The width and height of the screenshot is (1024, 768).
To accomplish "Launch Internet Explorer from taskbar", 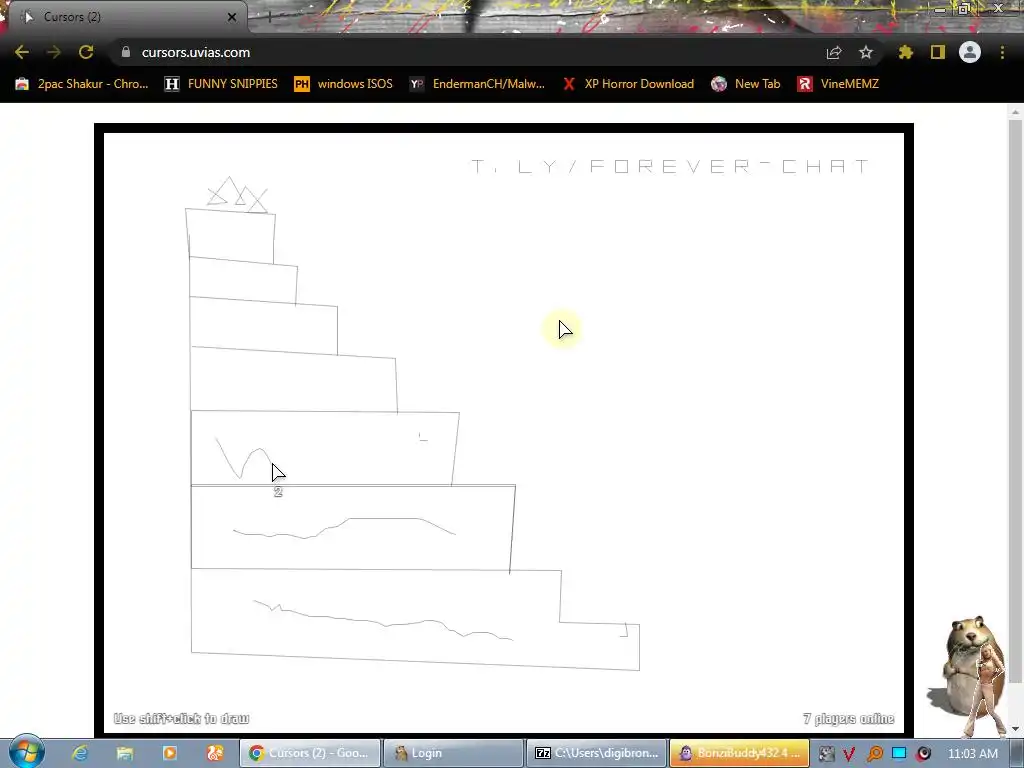I will [x=80, y=753].
